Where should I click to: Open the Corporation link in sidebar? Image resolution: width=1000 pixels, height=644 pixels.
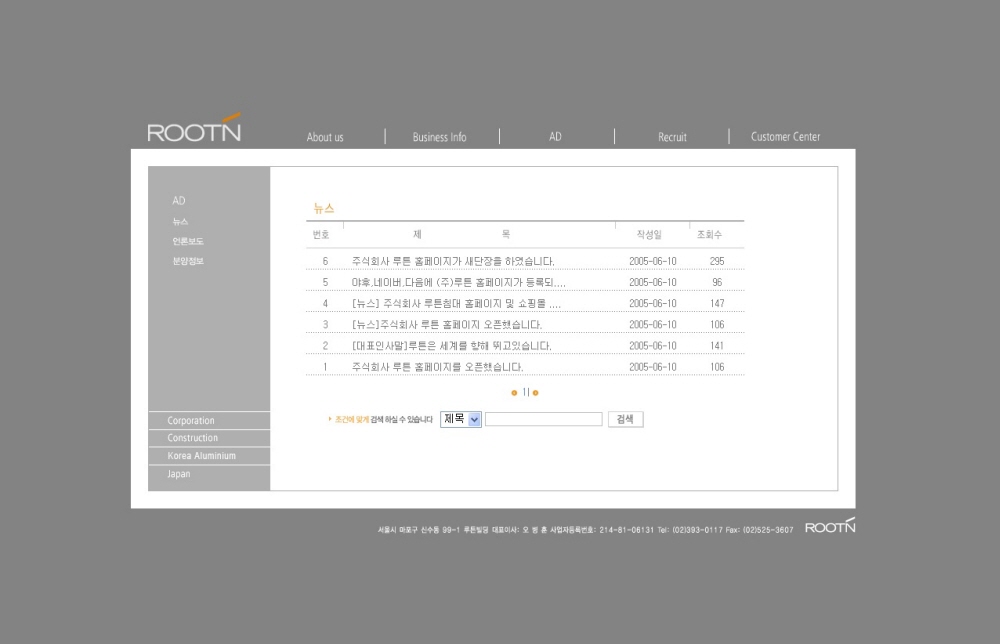191,421
